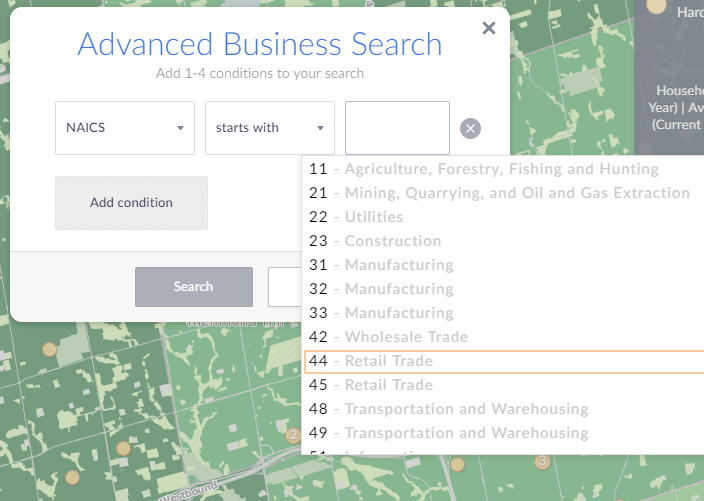Select highlighted 44 - Retail Trade
Viewport: 704px width, 501px height.
coord(371,361)
